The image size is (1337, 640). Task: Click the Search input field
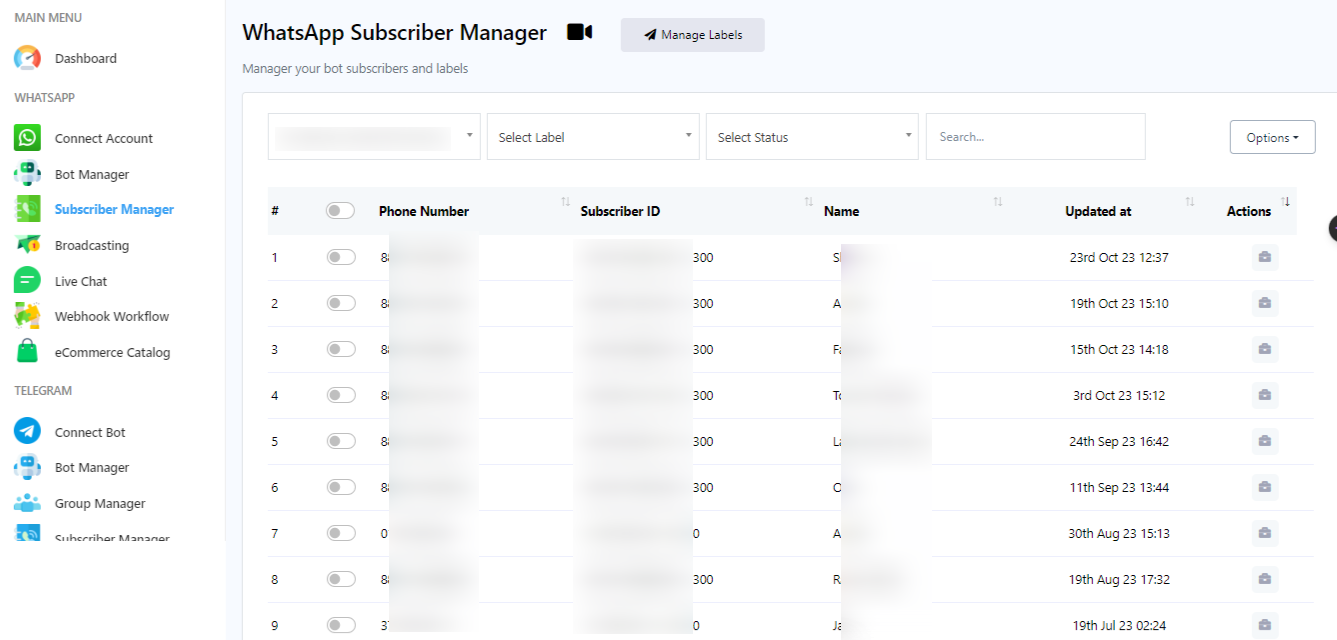[1035, 137]
